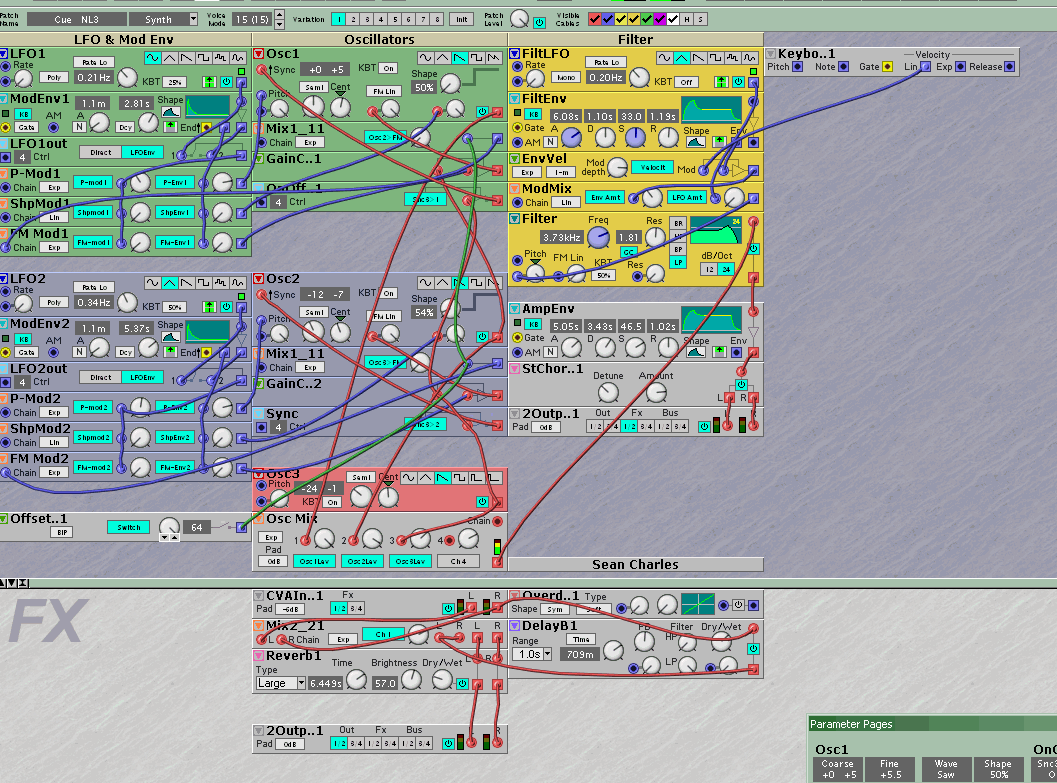The image size is (1057, 783).
Task: Adjust the Filter Freq knob
Action: [598, 236]
